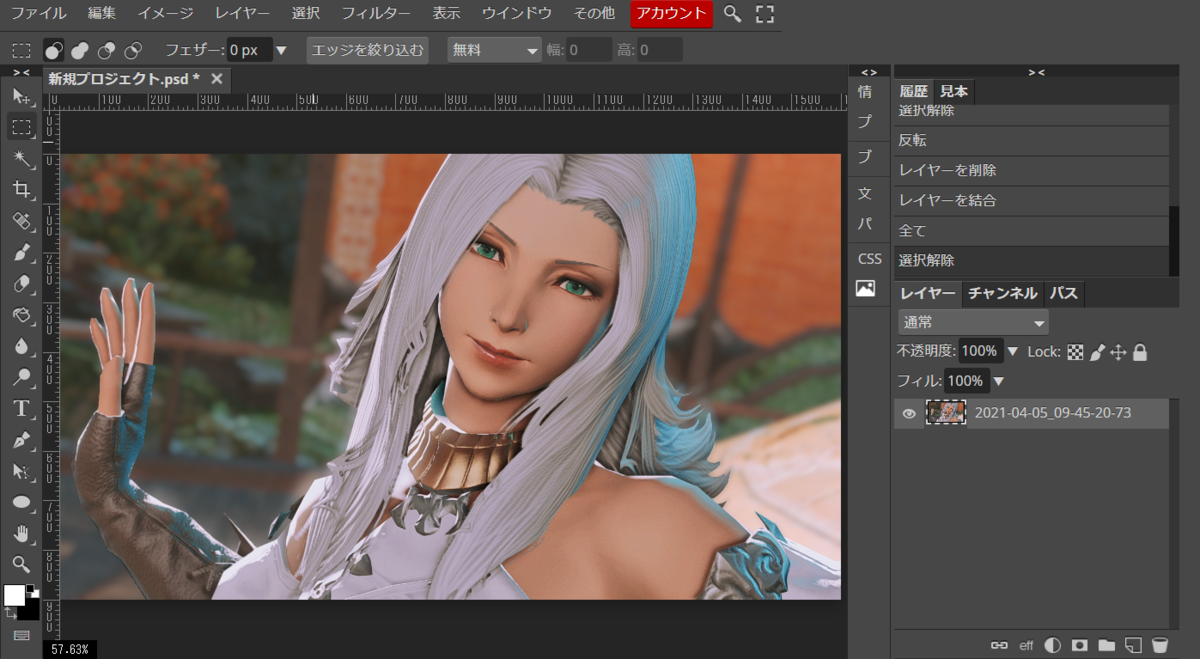The width and height of the screenshot is (1200, 659).
Task: Select the Spot Healing Brush tool
Action: click(21, 220)
